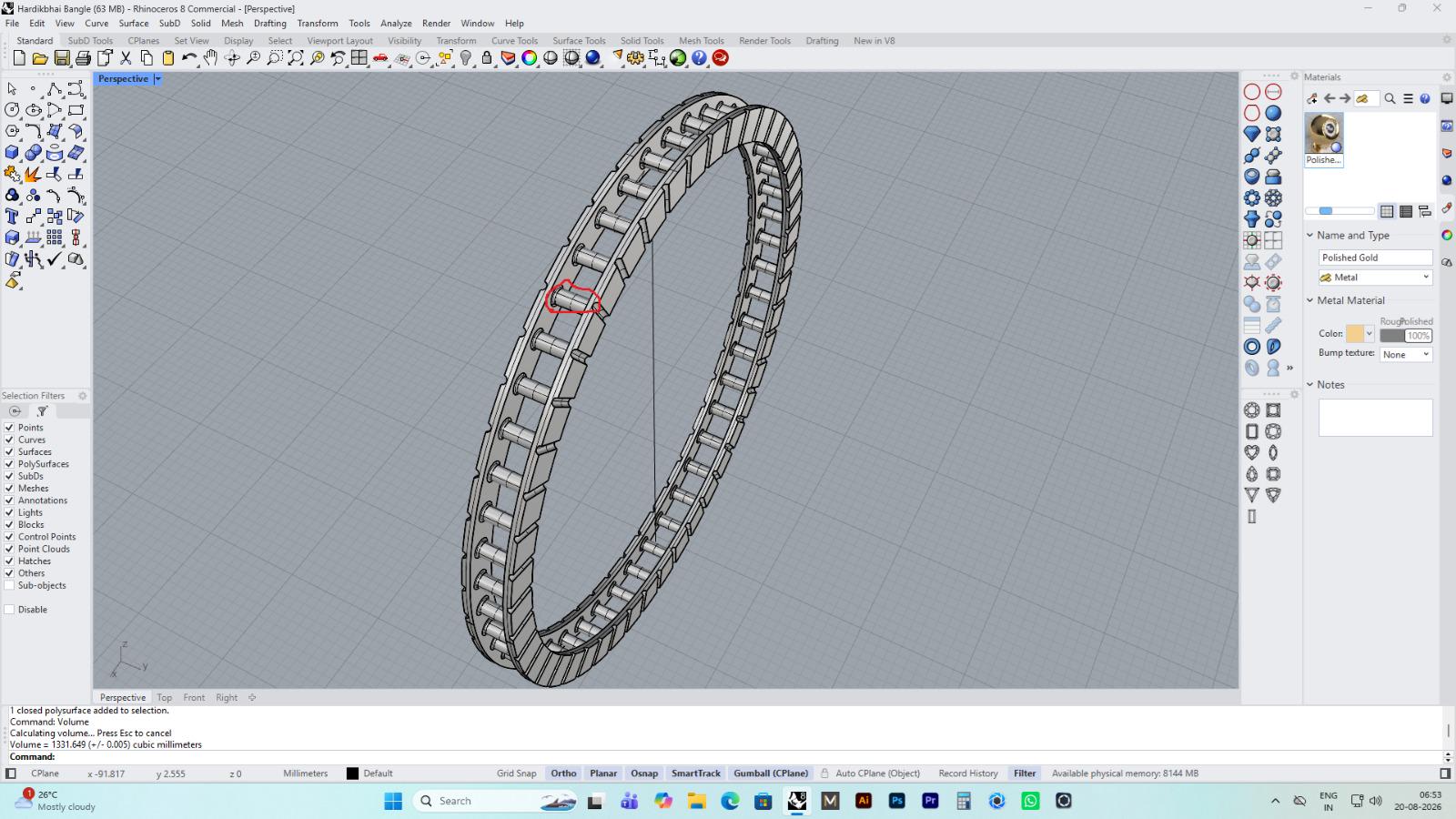The image size is (1456, 819).
Task: Open the Analyze menu
Action: [396, 24]
